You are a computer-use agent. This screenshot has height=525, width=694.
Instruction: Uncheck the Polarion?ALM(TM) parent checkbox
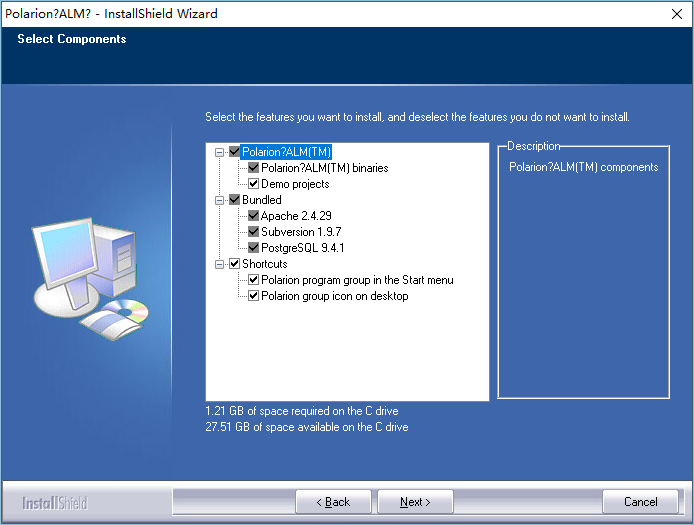point(235,152)
